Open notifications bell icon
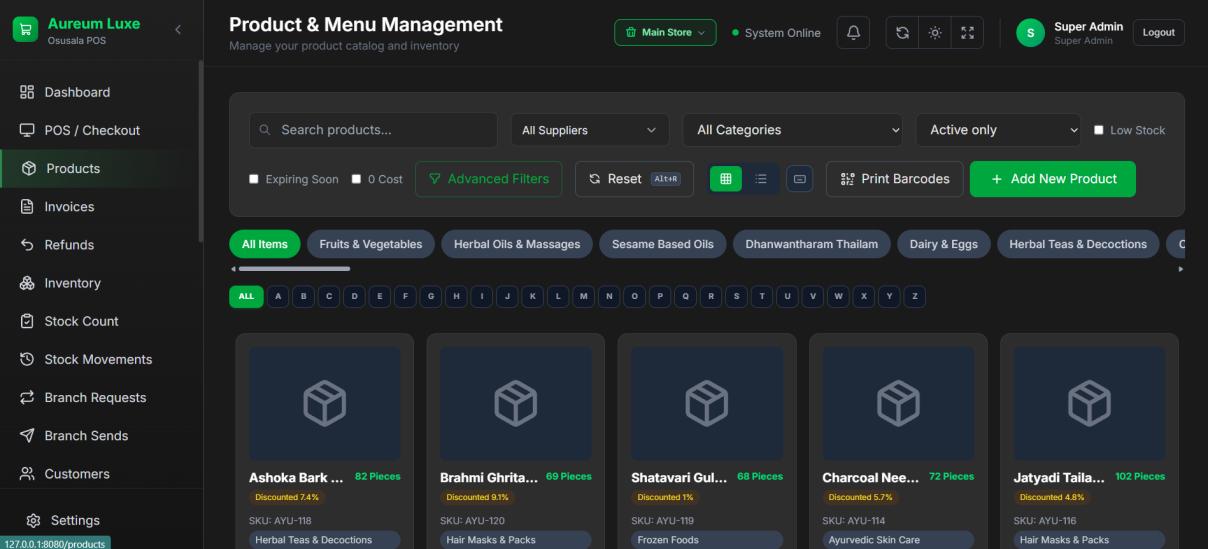Viewport: 1208px width, 549px height. pos(853,32)
